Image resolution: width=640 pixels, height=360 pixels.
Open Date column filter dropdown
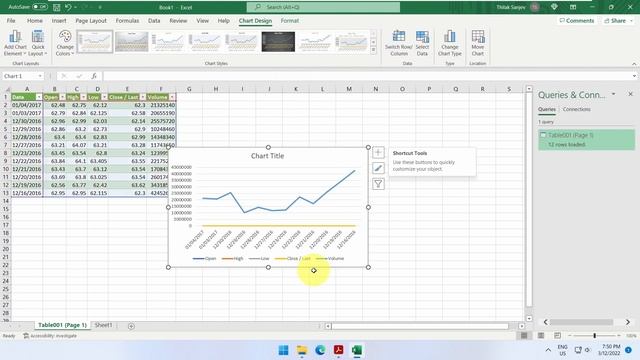(39, 97)
